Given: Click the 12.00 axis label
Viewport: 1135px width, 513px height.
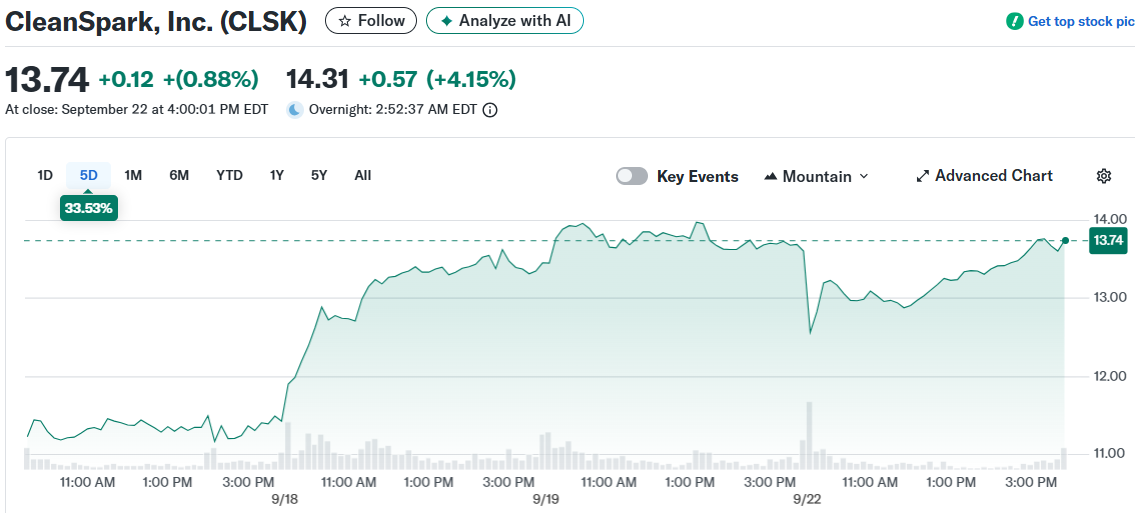Looking at the screenshot, I should (1108, 376).
